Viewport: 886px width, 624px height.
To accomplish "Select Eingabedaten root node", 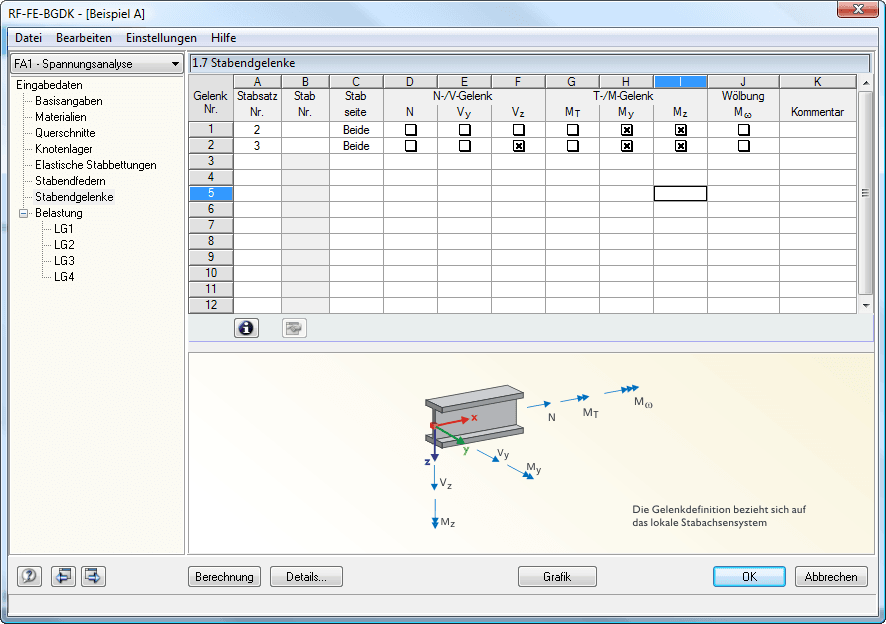I will tap(49, 85).
